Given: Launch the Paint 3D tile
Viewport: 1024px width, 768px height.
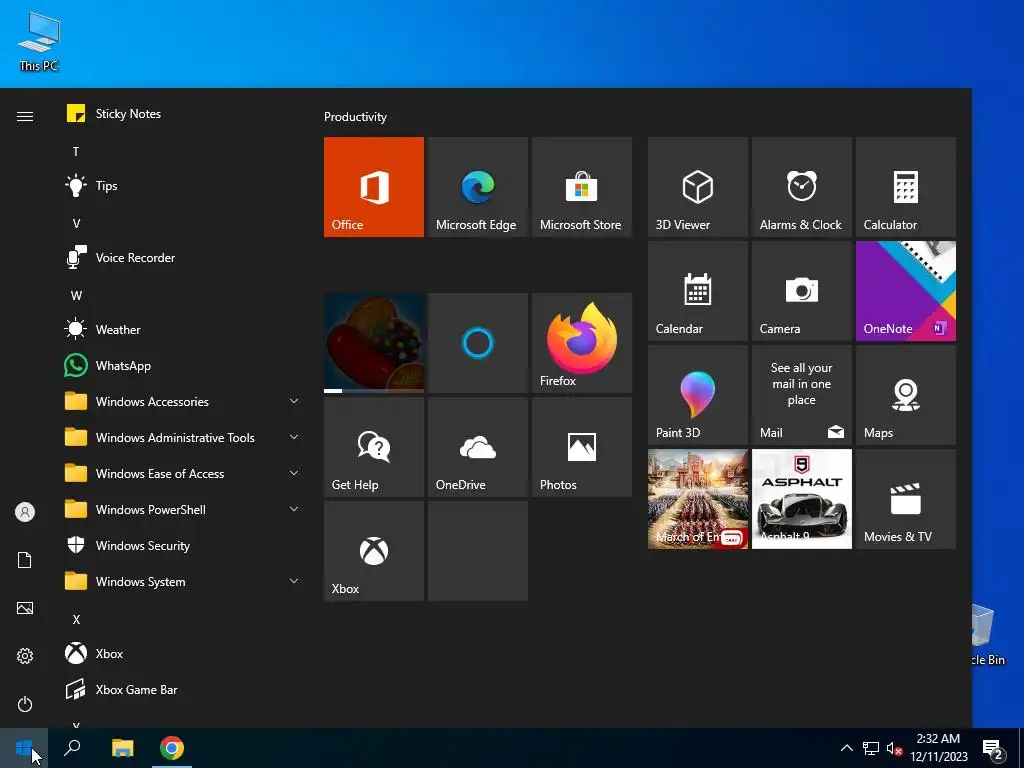Looking at the screenshot, I should [697, 395].
